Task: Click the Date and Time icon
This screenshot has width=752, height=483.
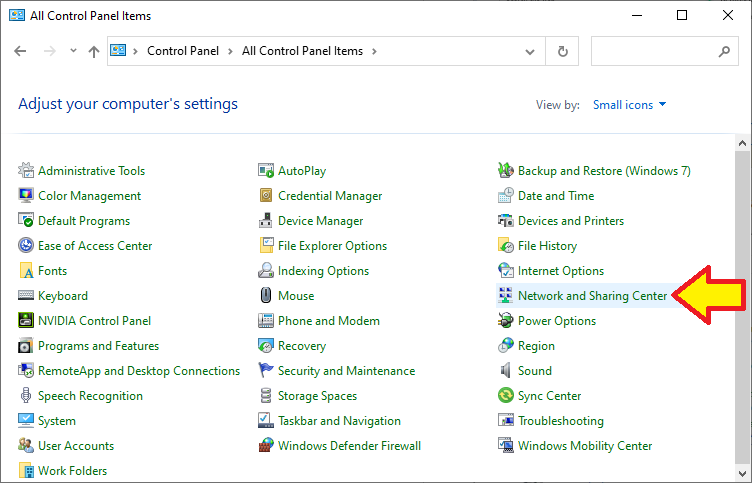Action: click(x=505, y=195)
